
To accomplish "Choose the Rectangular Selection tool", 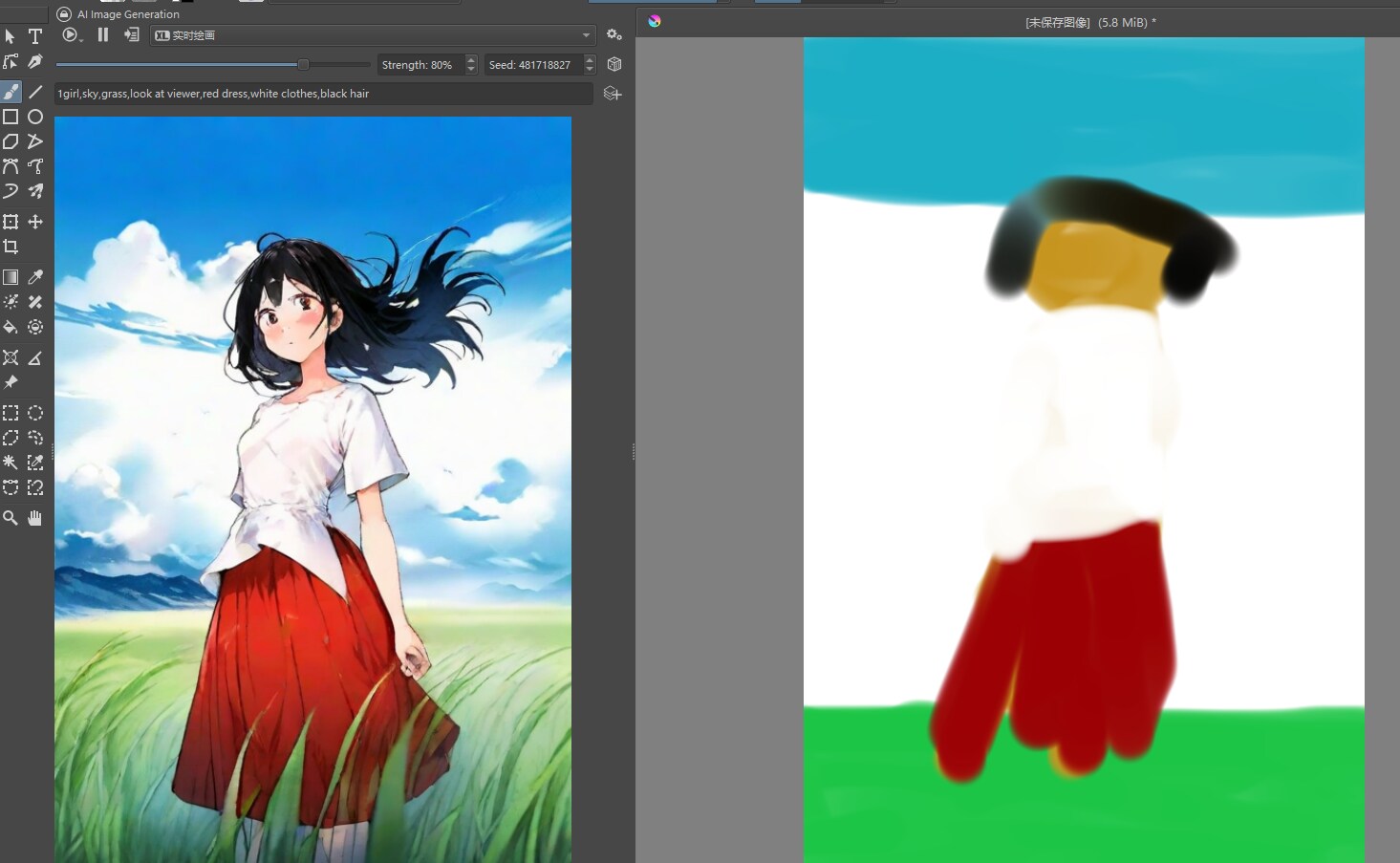I will 11,413.
